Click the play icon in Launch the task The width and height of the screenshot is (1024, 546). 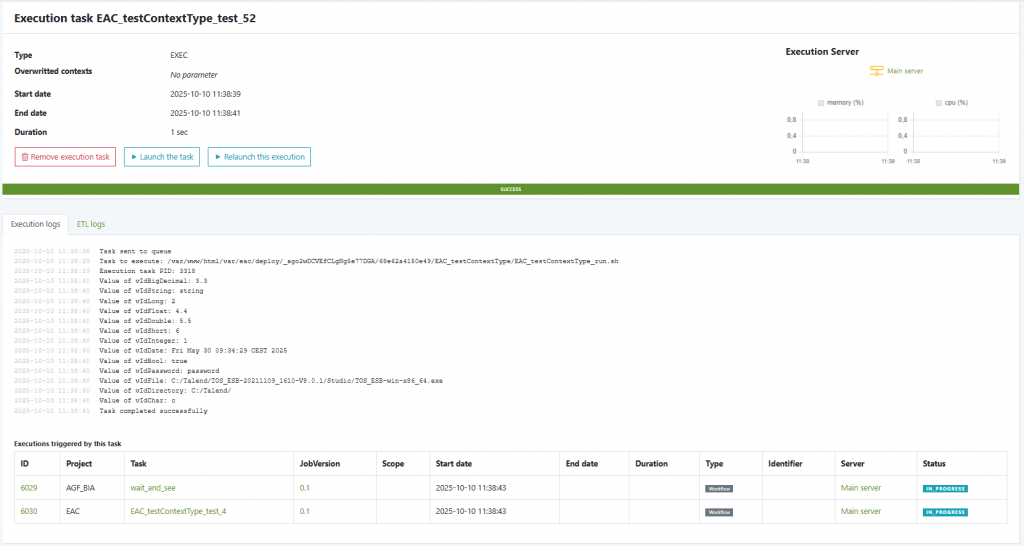click(134, 157)
